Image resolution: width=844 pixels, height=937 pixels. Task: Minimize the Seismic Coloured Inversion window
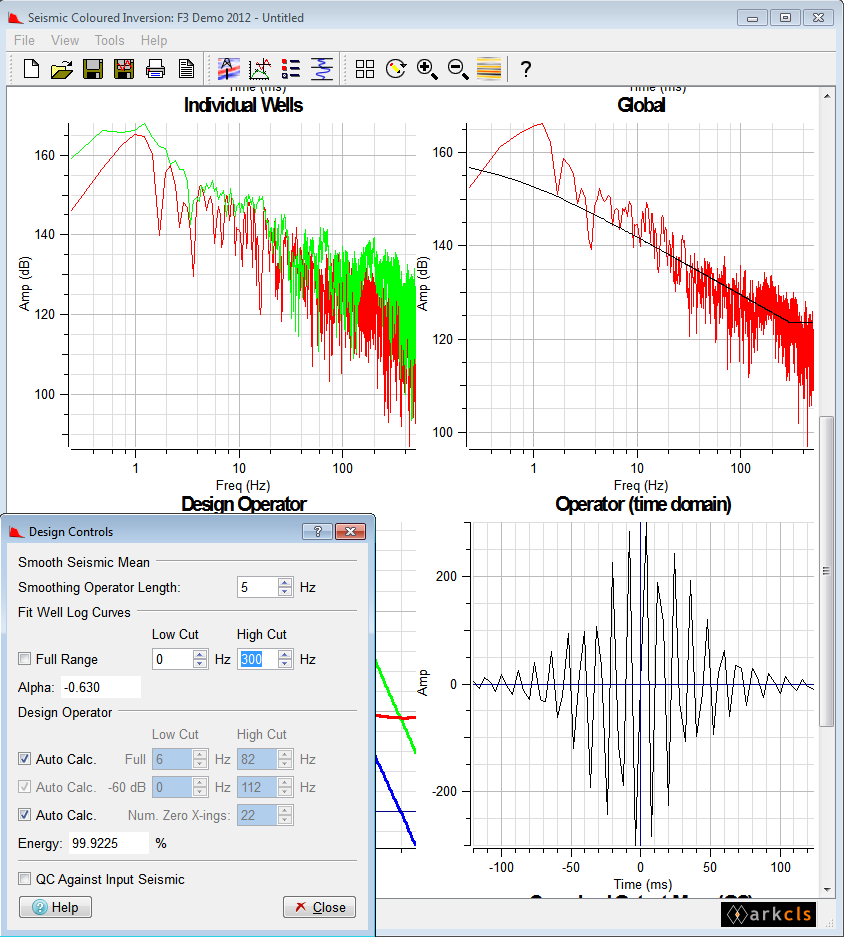[x=753, y=18]
